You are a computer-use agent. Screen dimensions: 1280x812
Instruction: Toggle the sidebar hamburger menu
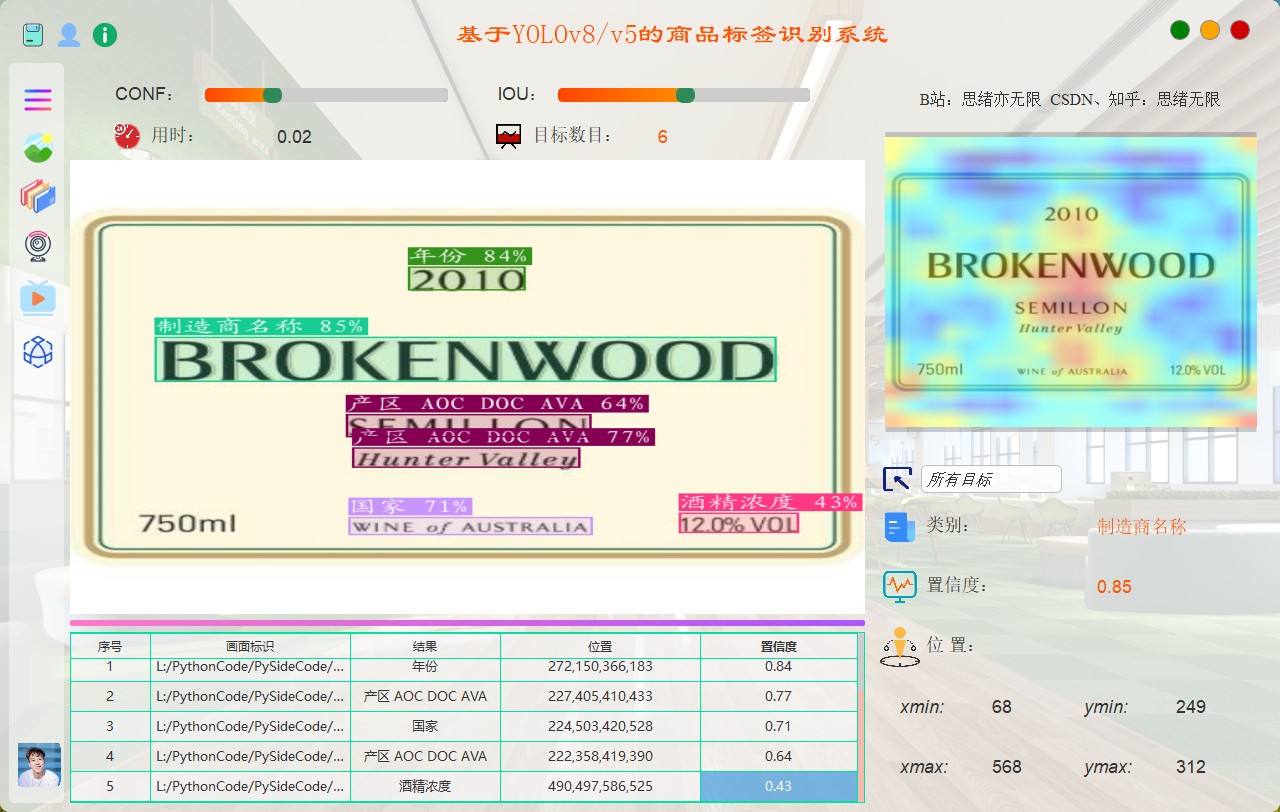38,99
